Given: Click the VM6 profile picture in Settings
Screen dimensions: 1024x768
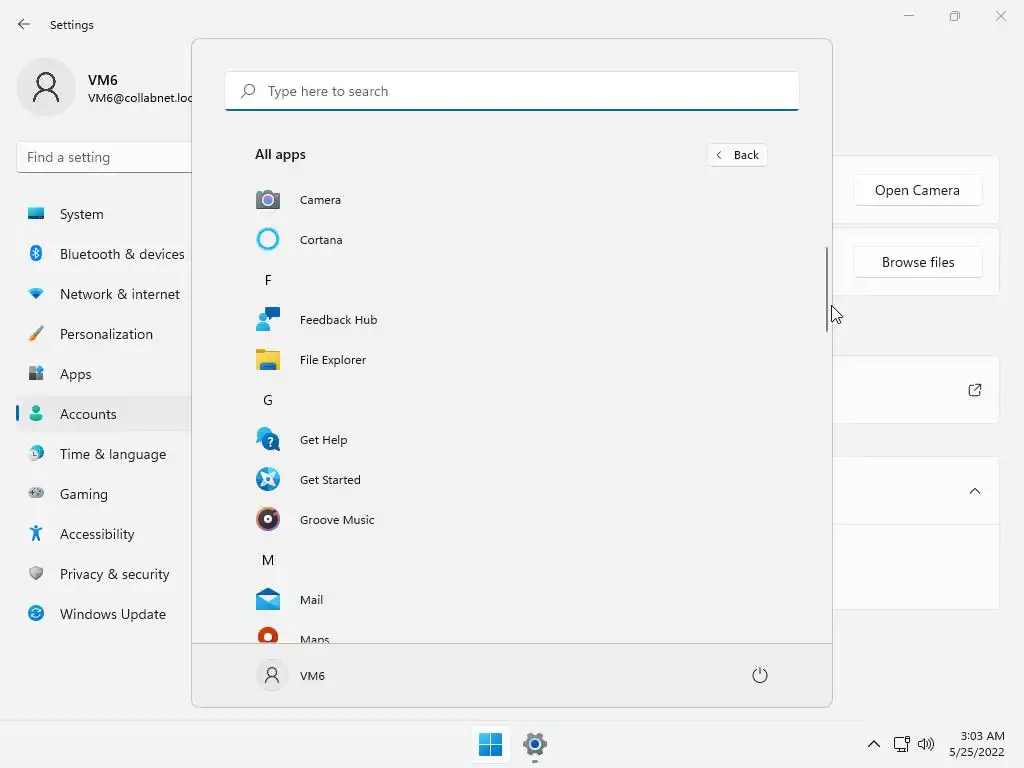Looking at the screenshot, I should 46,88.
